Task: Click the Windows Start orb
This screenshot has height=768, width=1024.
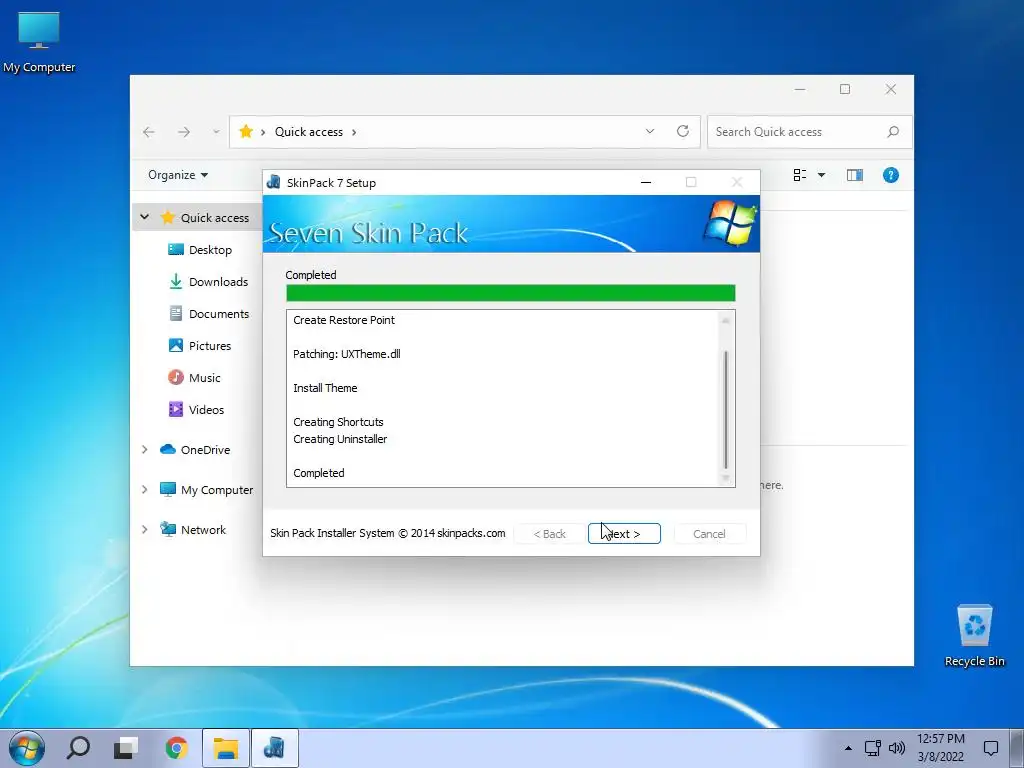Action: click(x=27, y=748)
